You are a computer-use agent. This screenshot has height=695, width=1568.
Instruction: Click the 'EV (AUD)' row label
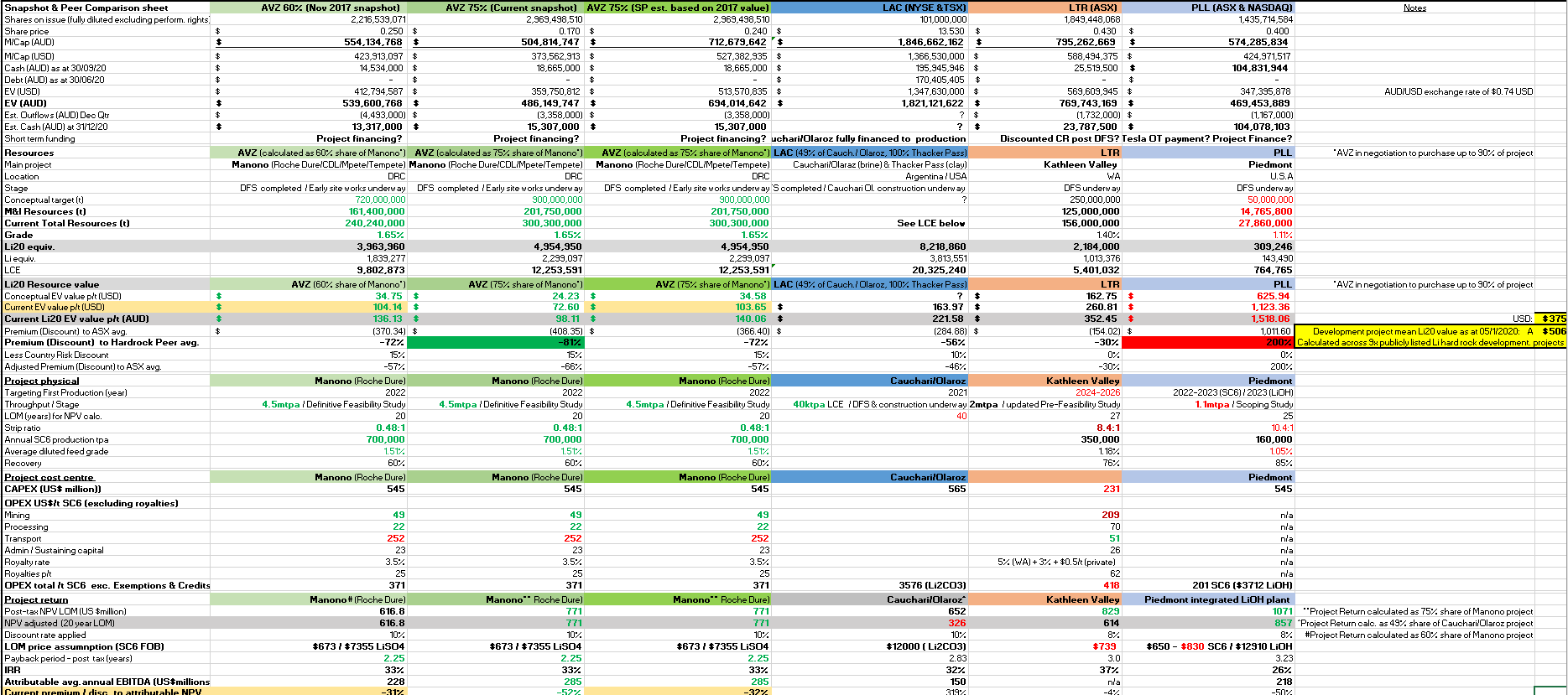pyautogui.click(x=26, y=103)
